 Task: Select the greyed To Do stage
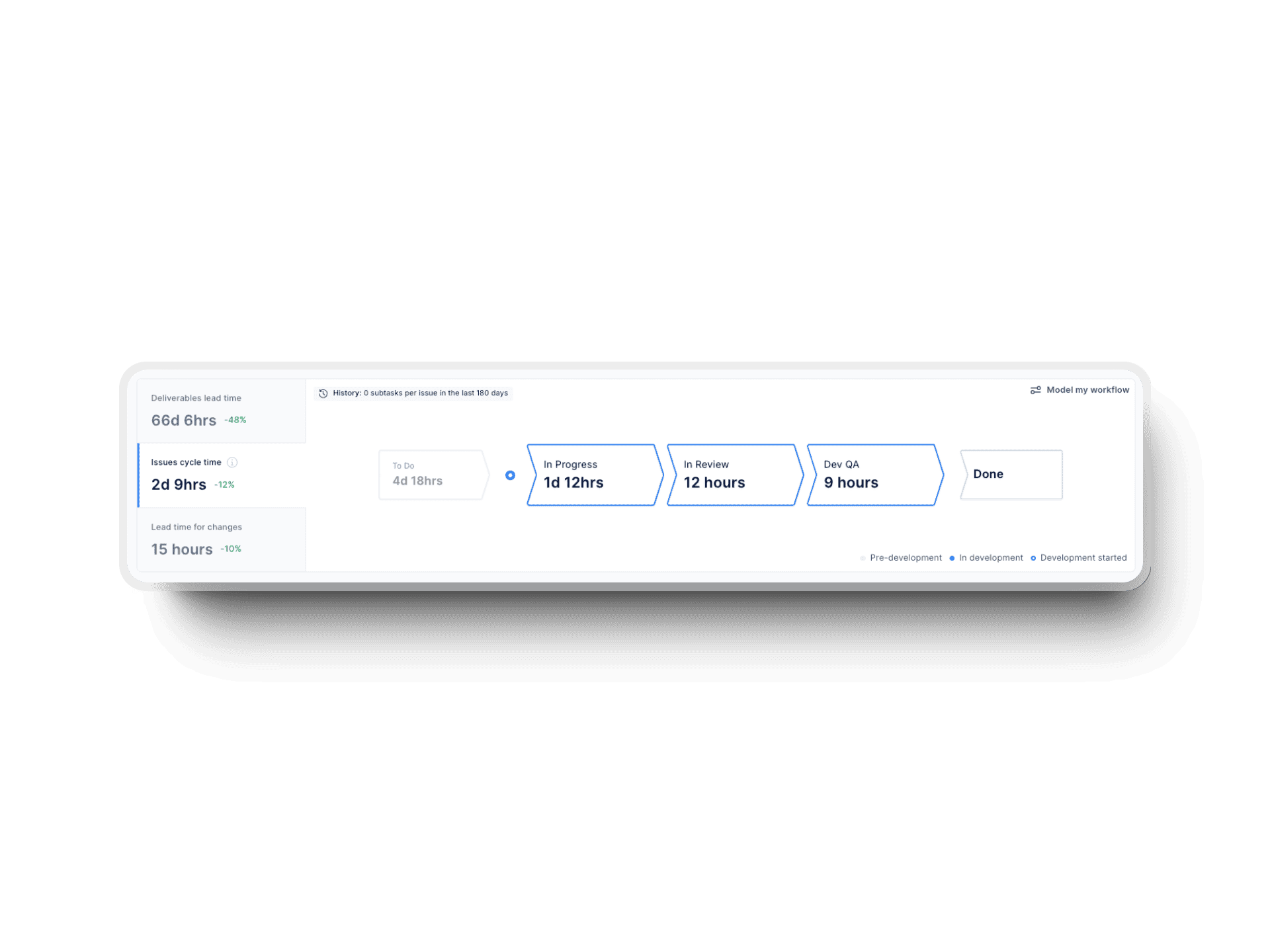(430, 475)
